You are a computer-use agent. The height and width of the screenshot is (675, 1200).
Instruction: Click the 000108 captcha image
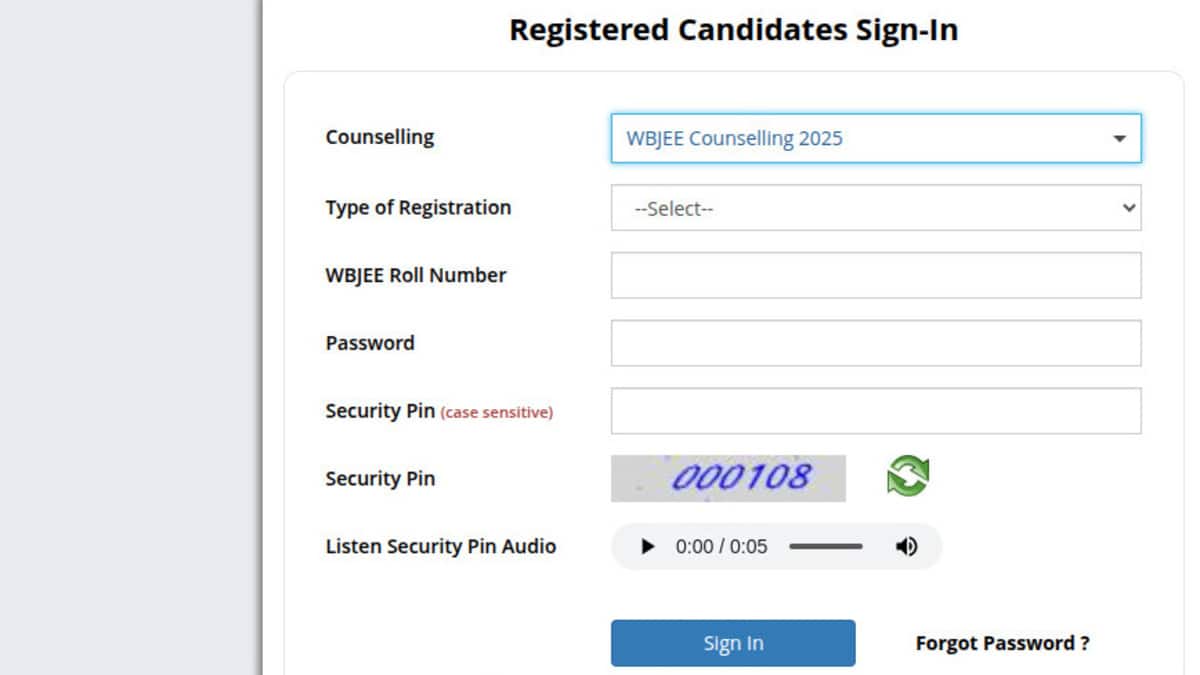(728, 478)
